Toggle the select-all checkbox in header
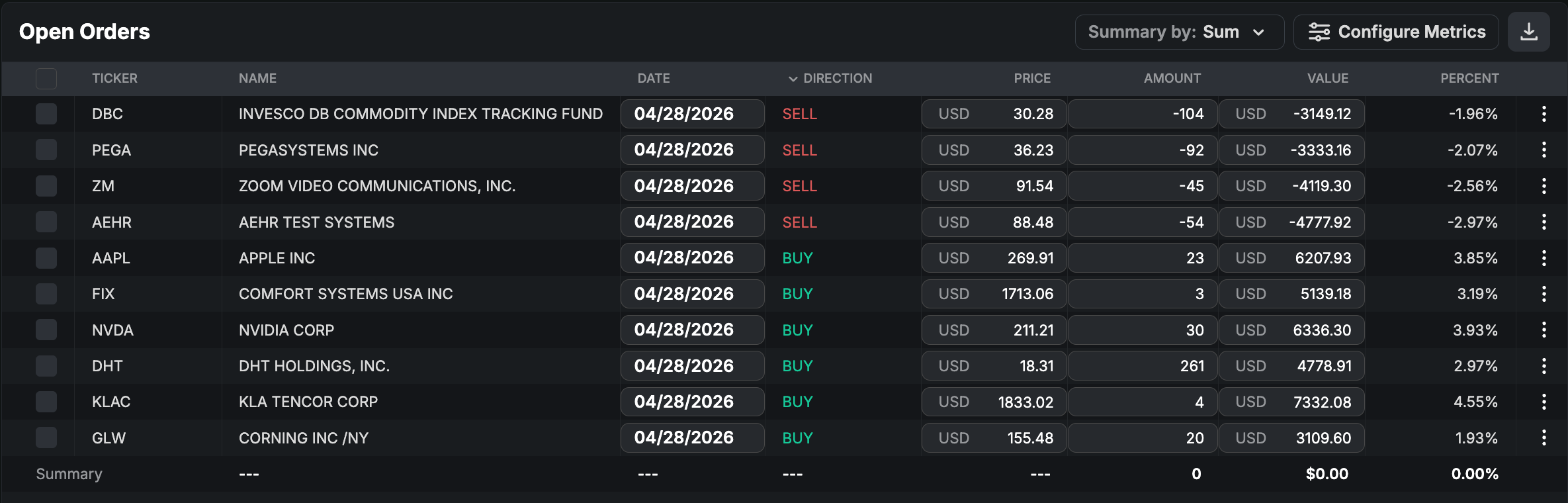Image resolution: width=1568 pixels, height=503 pixels. tap(46, 79)
